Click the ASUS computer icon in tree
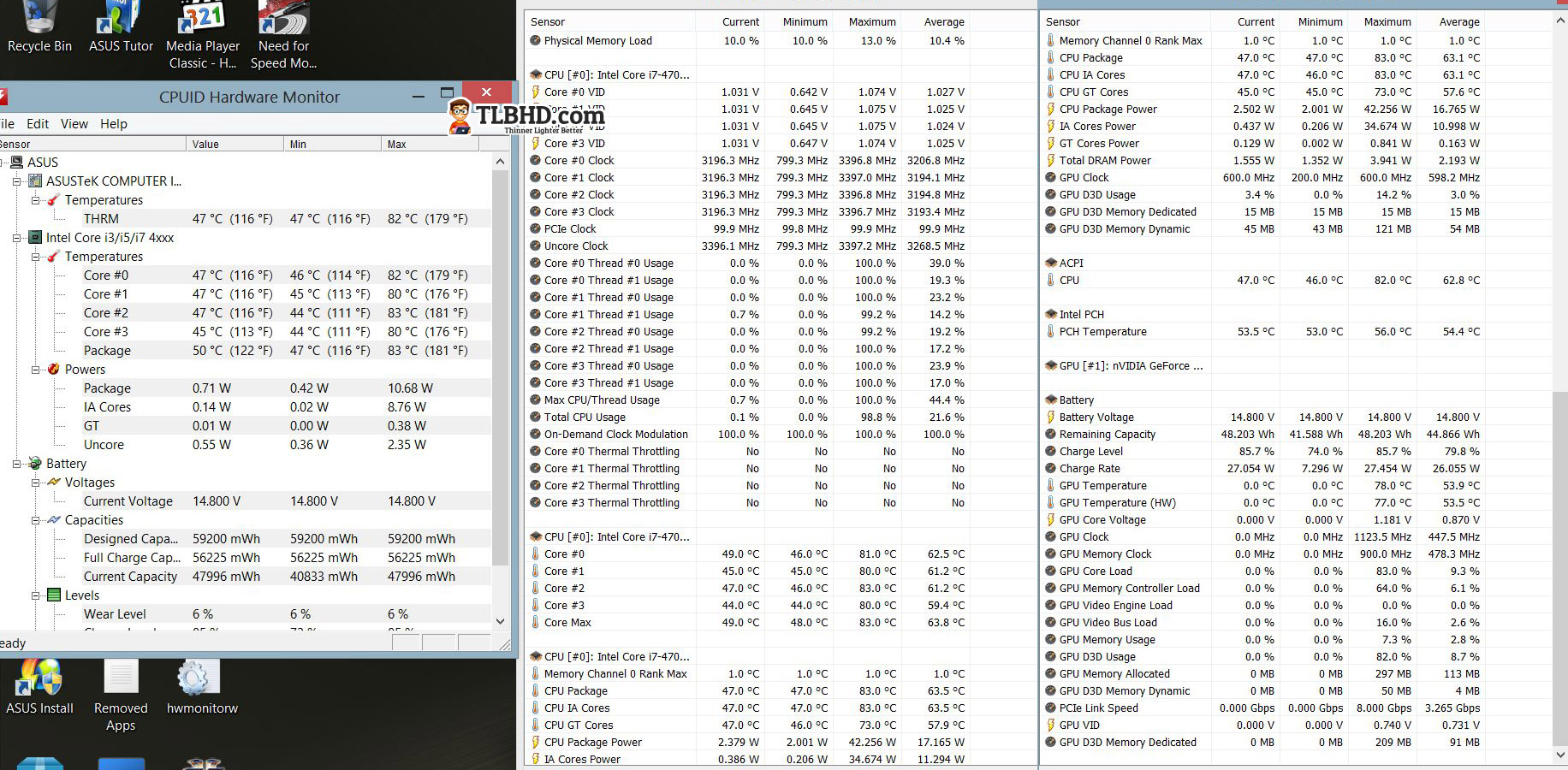The height and width of the screenshot is (770, 1568). (17, 162)
